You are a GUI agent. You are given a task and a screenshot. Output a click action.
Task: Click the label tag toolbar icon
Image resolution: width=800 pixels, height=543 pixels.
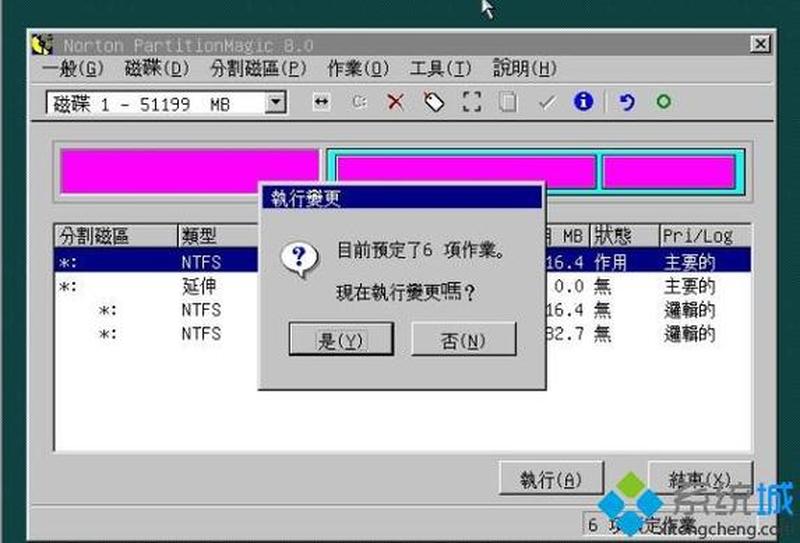434,102
